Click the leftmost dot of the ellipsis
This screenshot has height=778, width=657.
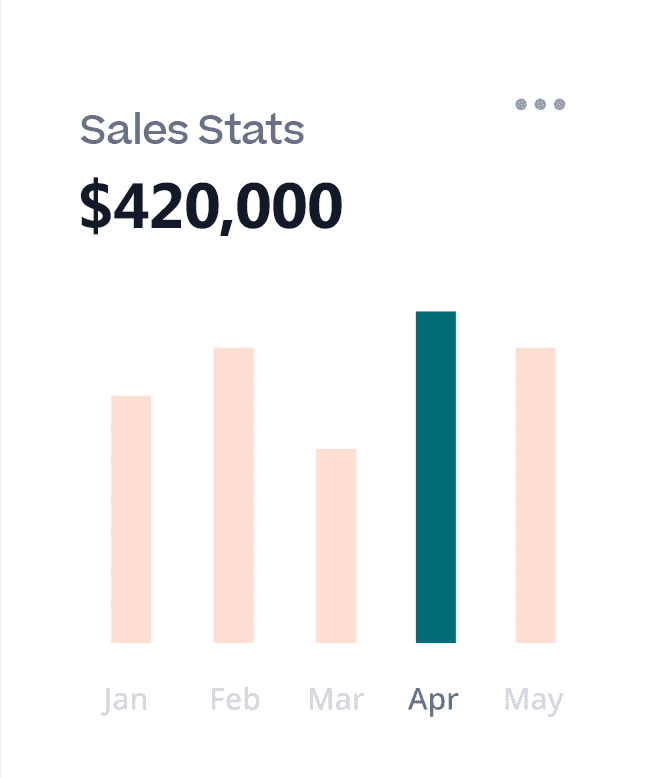pos(521,104)
